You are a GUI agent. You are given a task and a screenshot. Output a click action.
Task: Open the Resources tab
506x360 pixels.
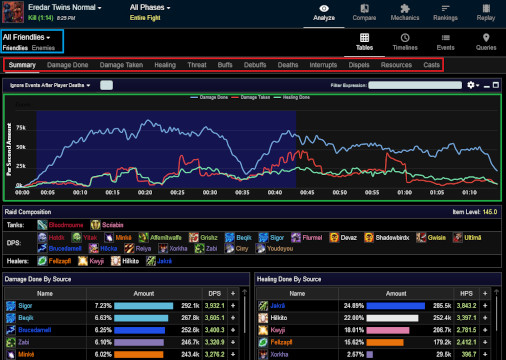point(396,65)
